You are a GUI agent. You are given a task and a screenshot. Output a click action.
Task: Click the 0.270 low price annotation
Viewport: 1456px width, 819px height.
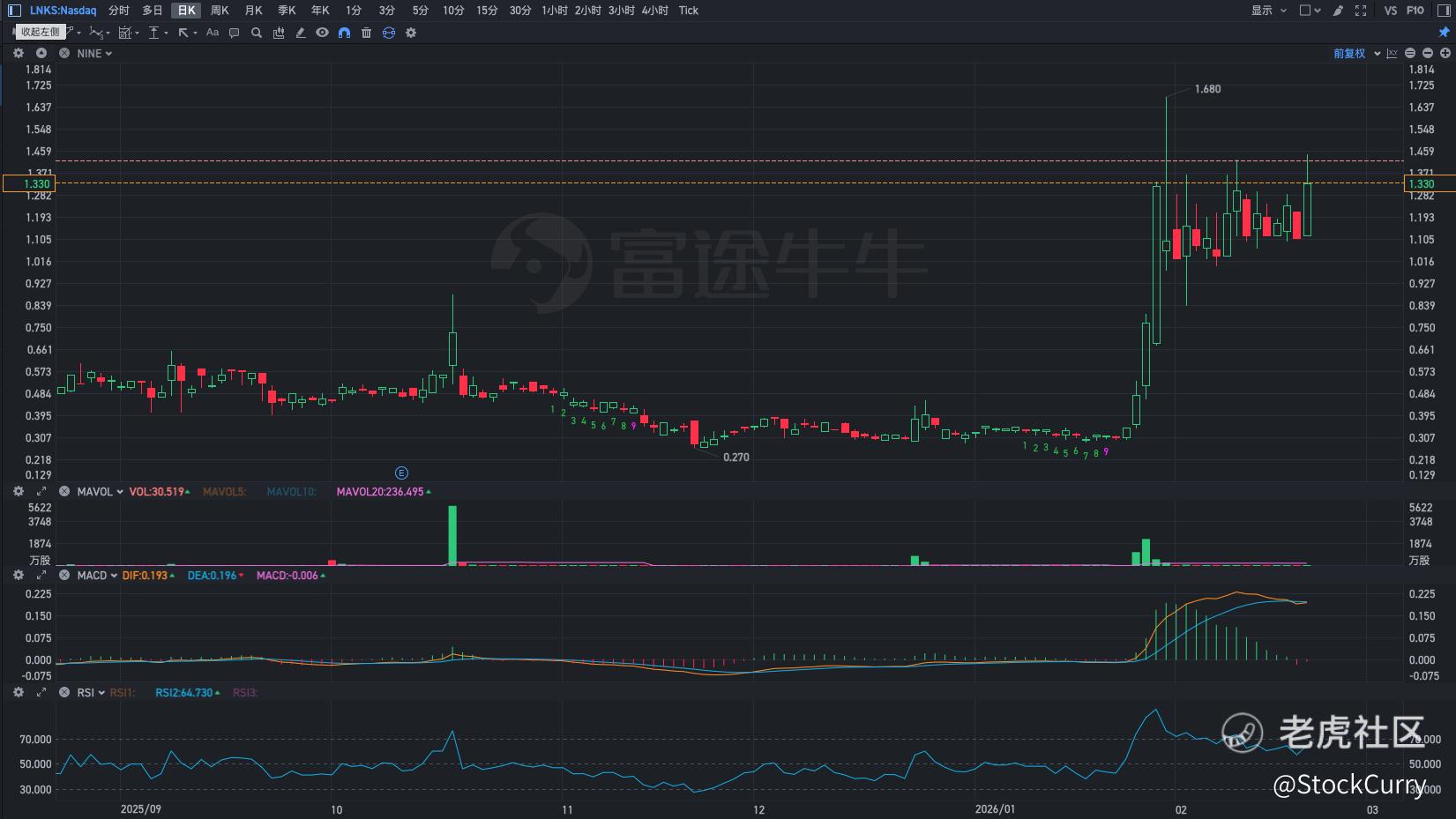click(x=736, y=458)
